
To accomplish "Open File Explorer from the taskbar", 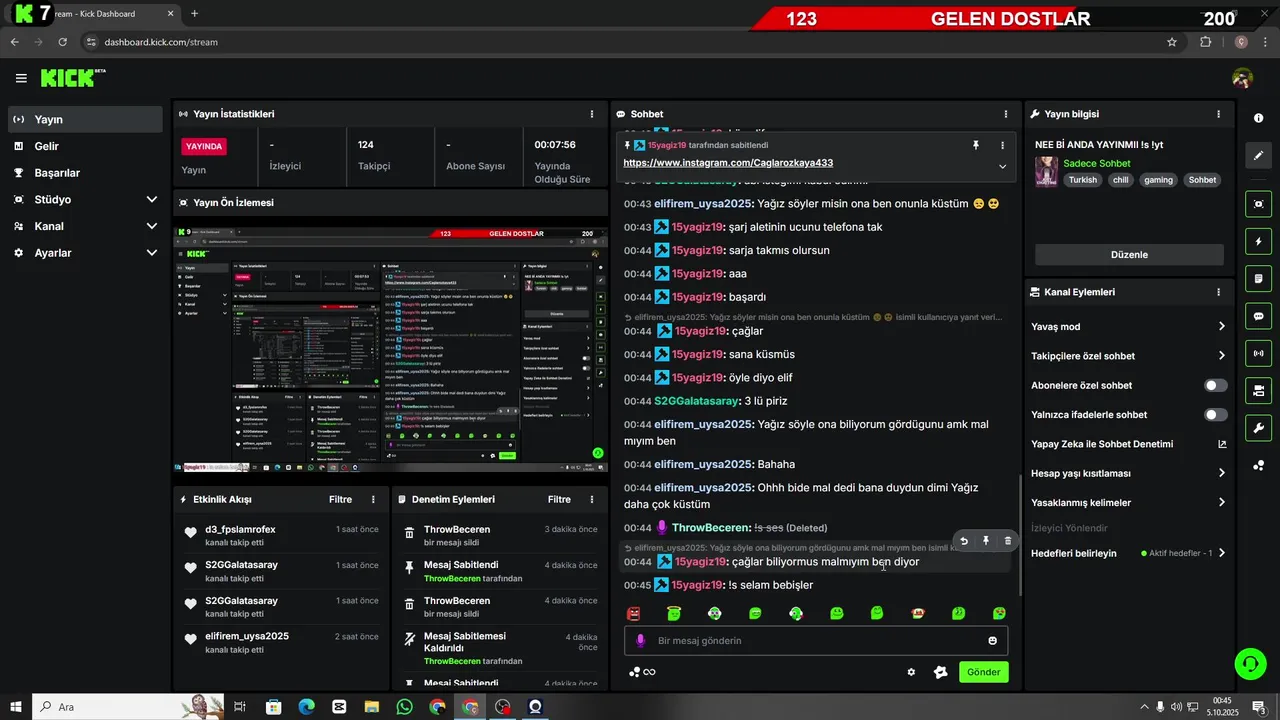I will 371,707.
